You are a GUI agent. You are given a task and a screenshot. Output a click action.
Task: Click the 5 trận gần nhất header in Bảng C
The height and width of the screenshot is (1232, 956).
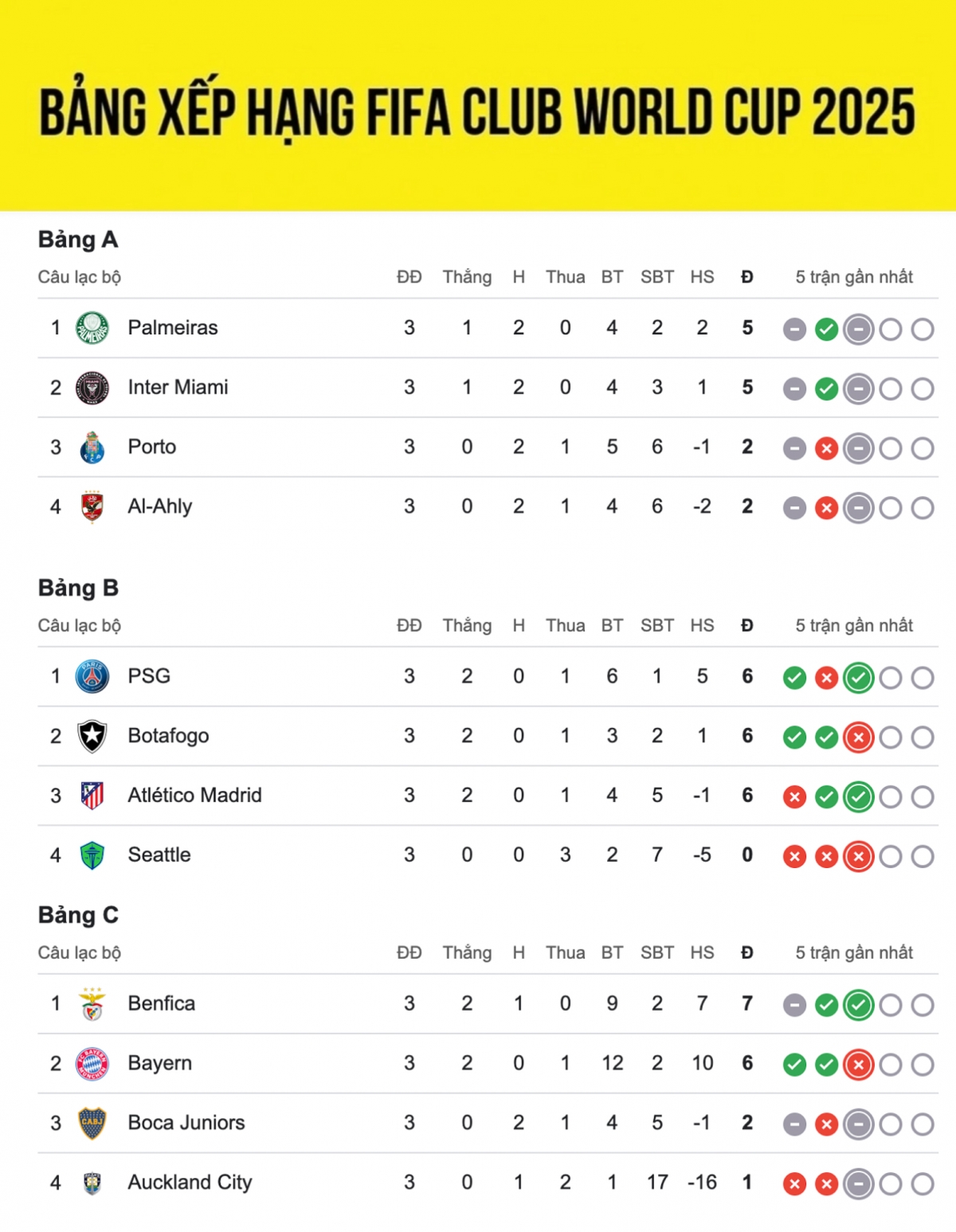pyautogui.click(x=854, y=952)
